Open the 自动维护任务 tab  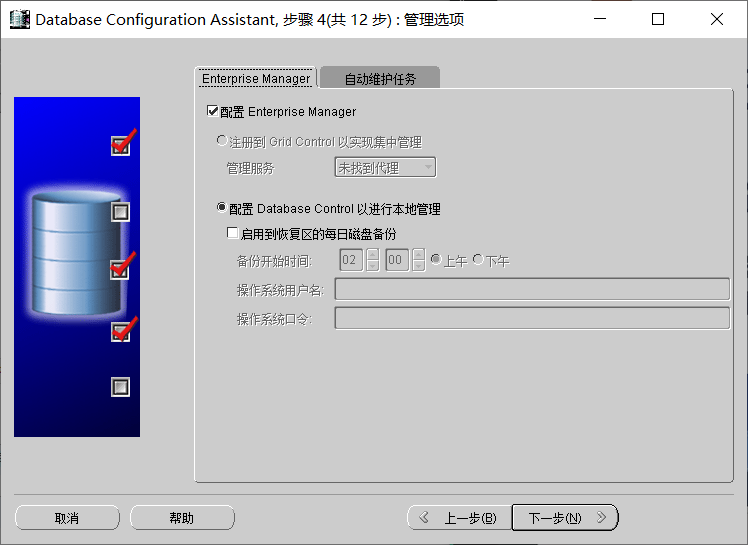click(380, 78)
